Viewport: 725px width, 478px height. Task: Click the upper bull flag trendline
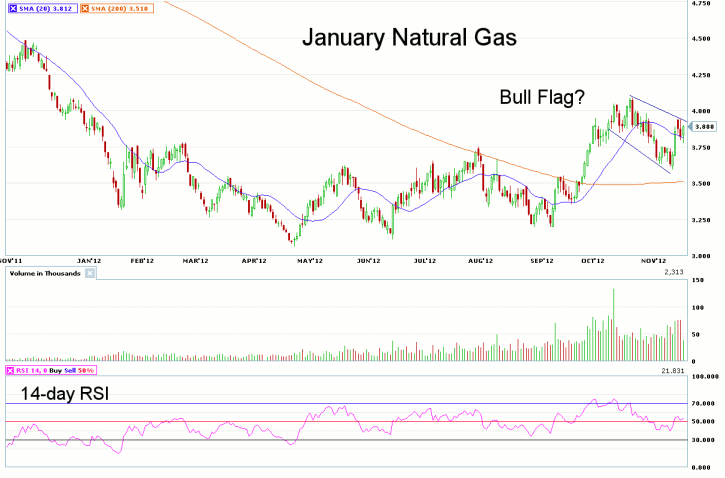[x=660, y=108]
